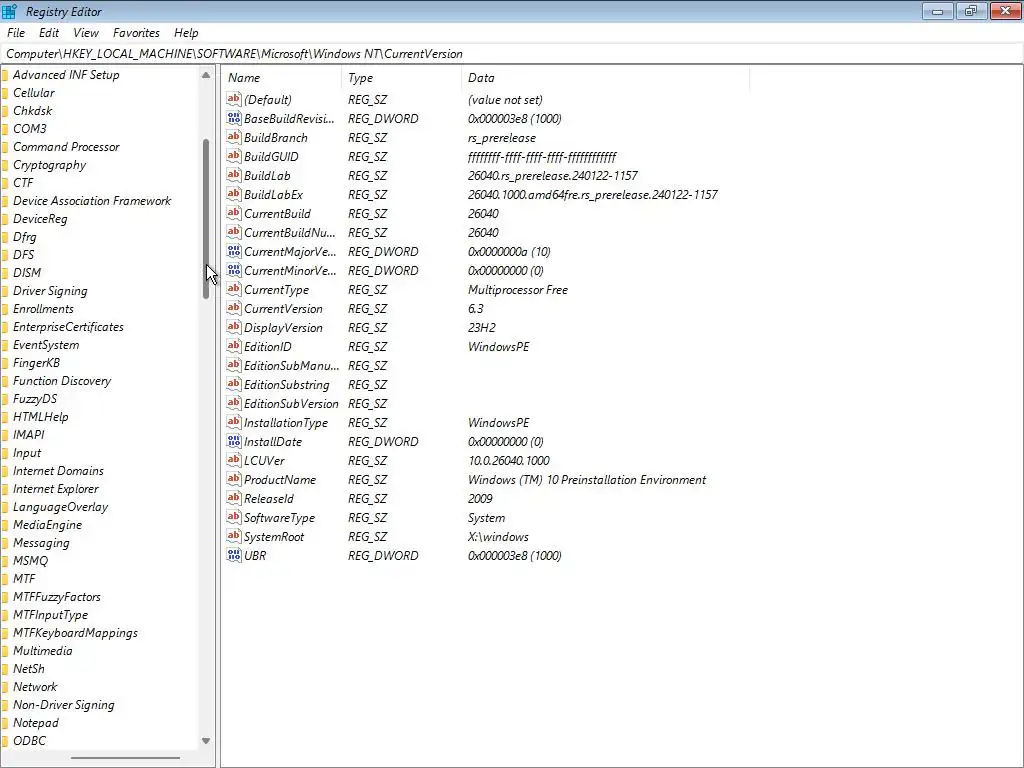Click the rs_prerelease data cell

(502, 138)
